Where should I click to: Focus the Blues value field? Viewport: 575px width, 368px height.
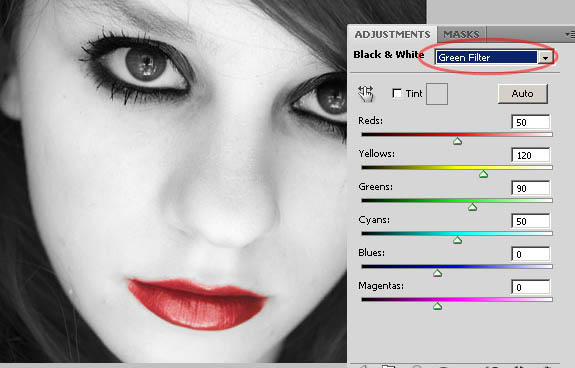(531, 254)
